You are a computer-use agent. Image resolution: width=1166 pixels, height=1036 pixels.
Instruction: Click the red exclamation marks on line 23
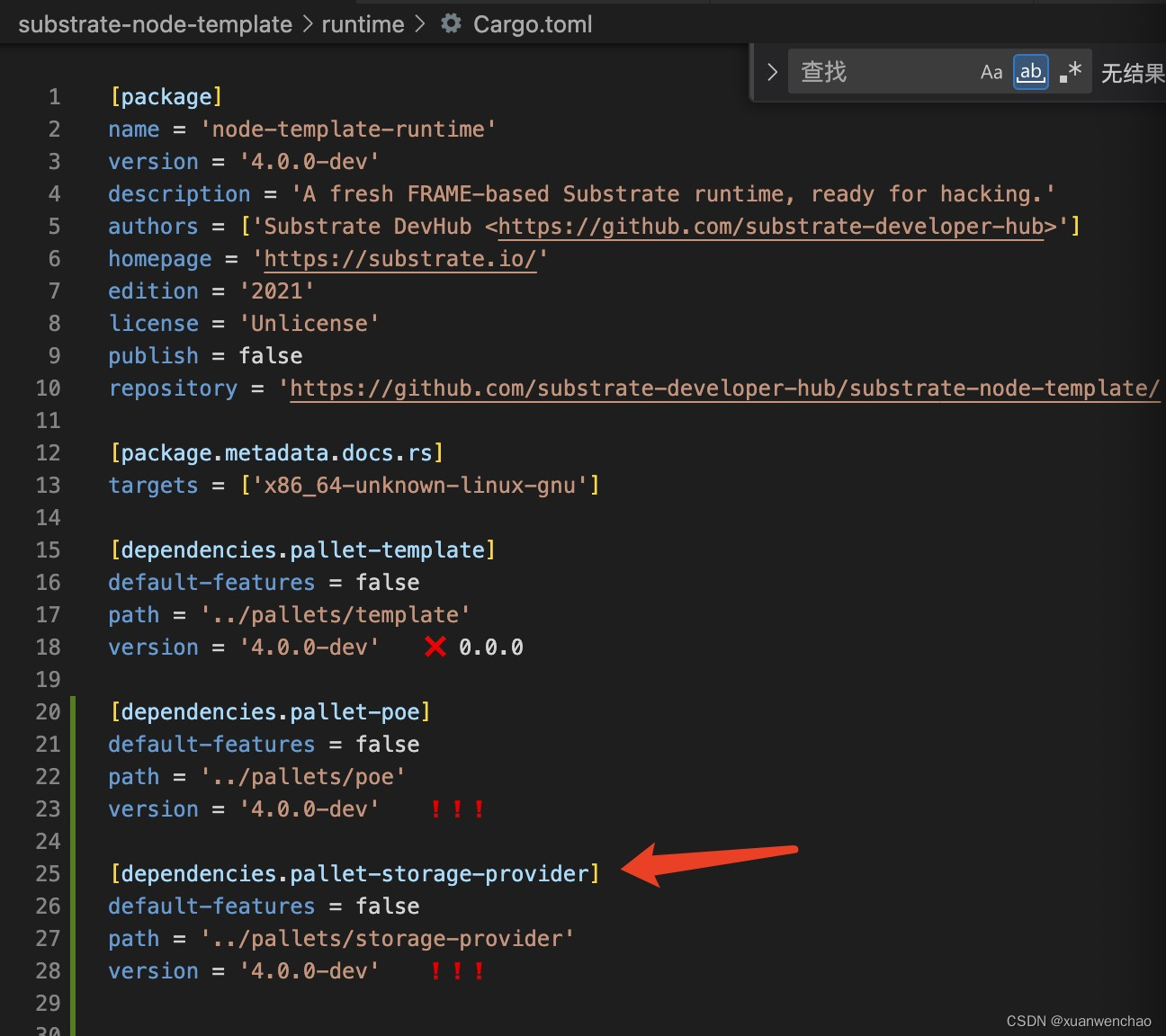[x=457, y=808]
